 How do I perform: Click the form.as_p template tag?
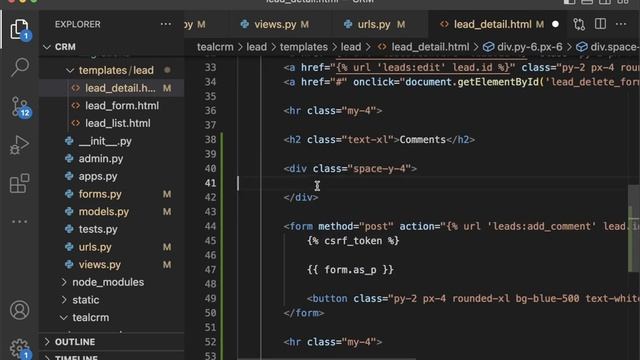(x=350, y=270)
